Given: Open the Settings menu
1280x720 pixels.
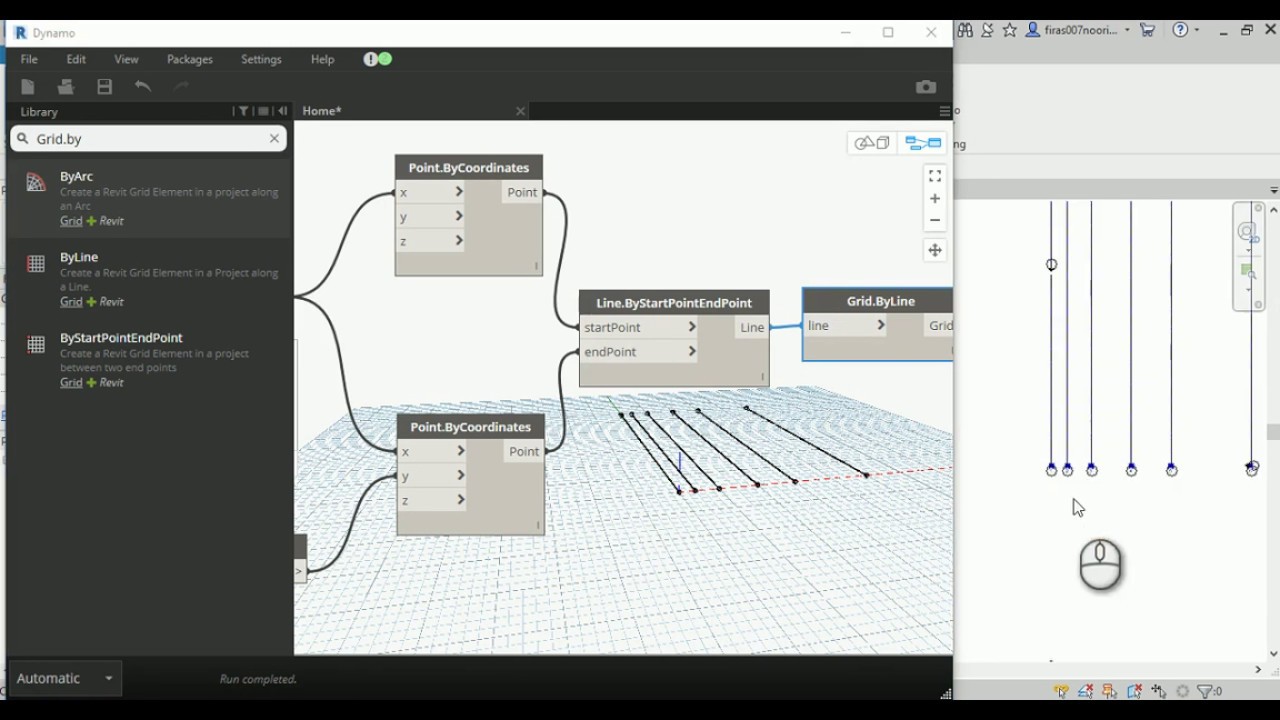Looking at the screenshot, I should (261, 59).
